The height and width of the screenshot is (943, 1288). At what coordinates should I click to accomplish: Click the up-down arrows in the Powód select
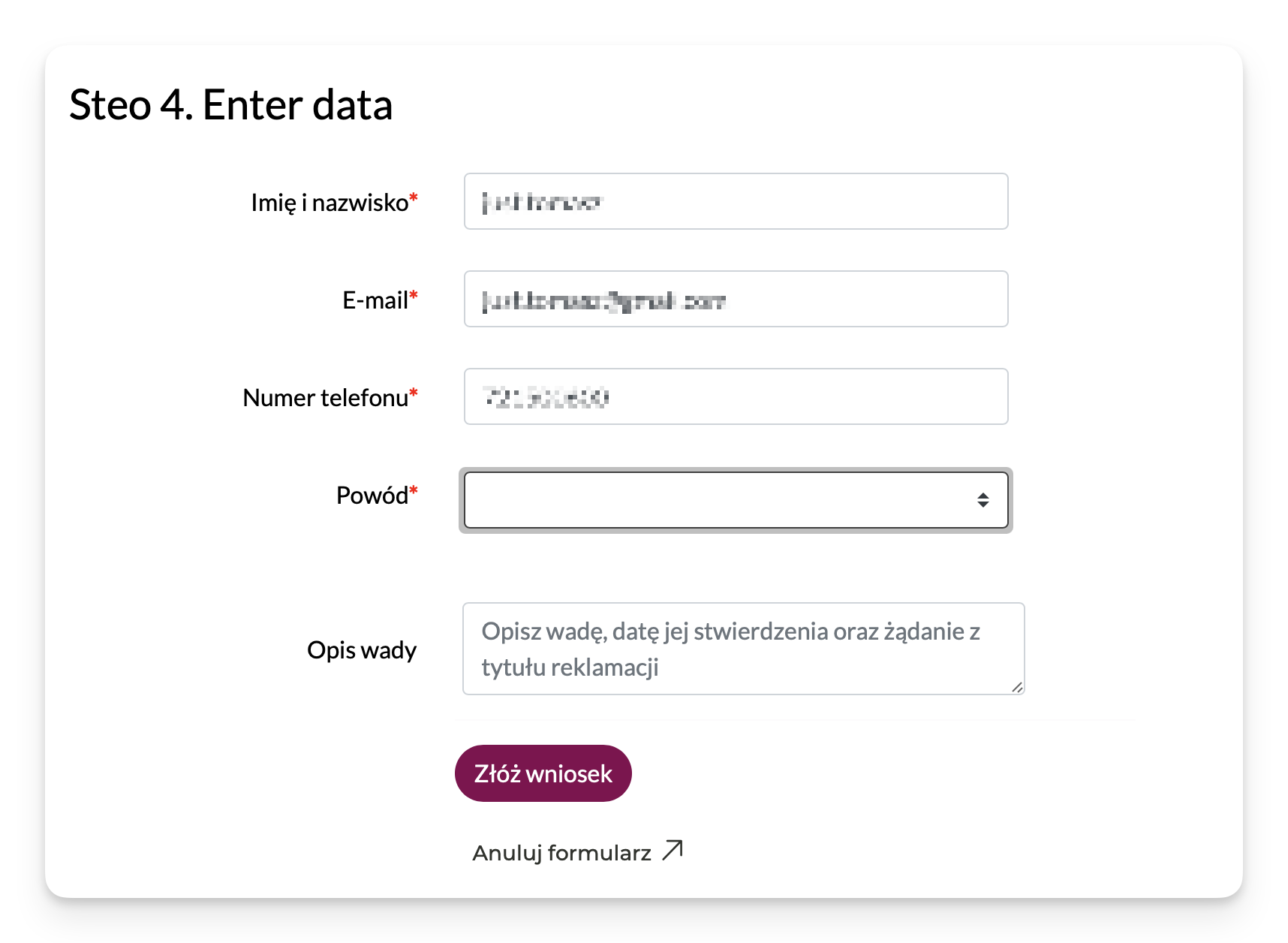(983, 500)
